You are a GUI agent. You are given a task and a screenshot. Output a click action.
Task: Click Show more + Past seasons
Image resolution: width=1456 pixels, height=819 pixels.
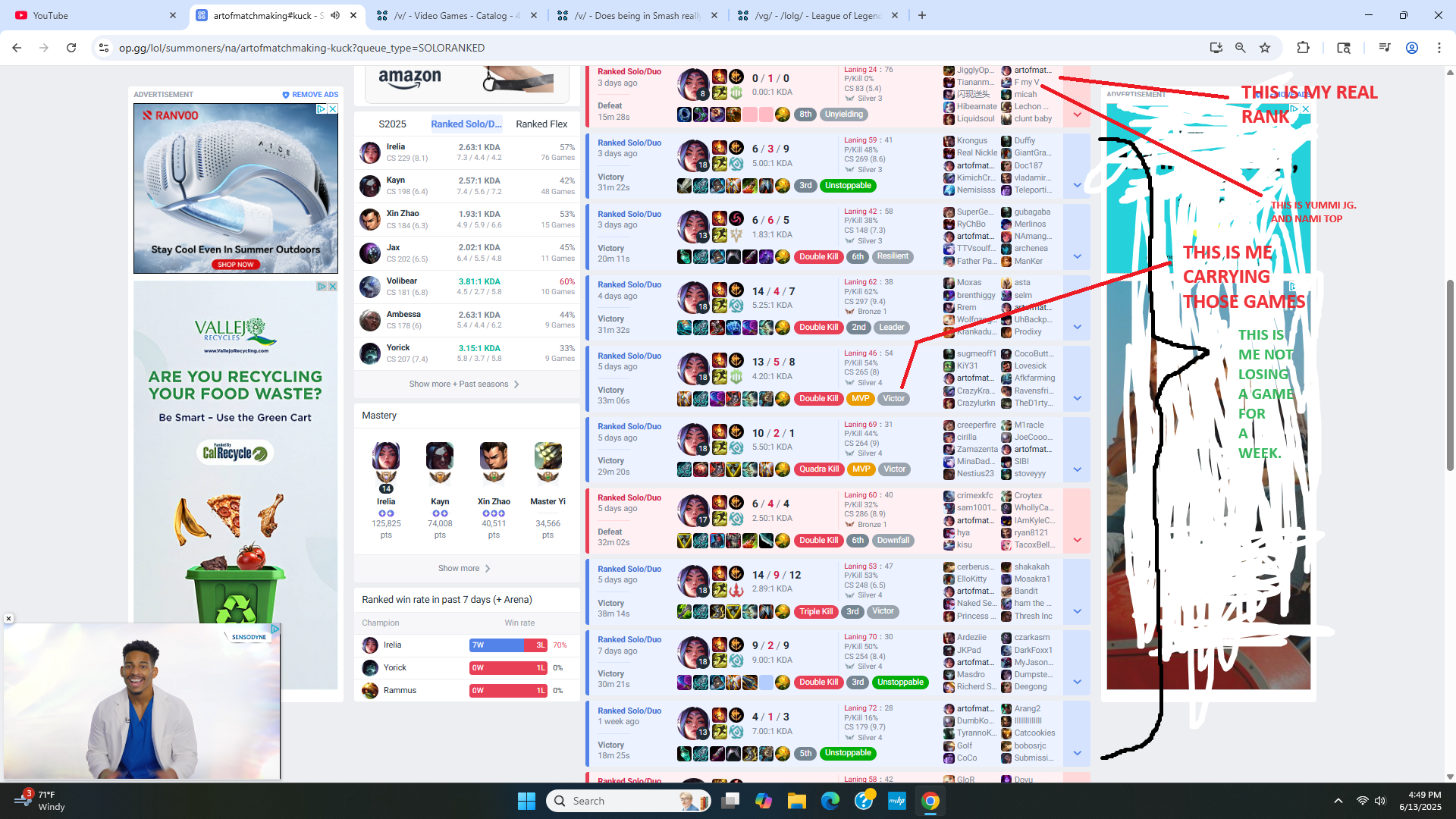(464, 384)
